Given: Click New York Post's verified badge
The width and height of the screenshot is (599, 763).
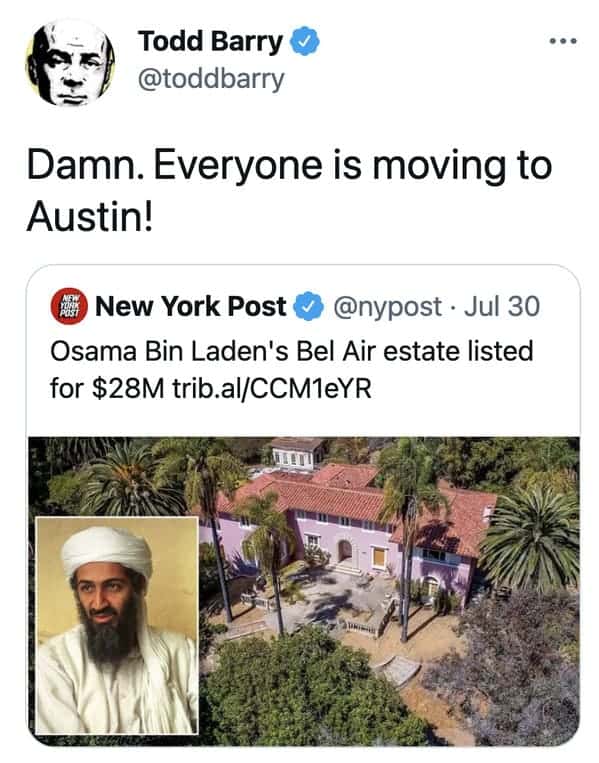Looking at the screenshot, I should (x=308, y=307).
